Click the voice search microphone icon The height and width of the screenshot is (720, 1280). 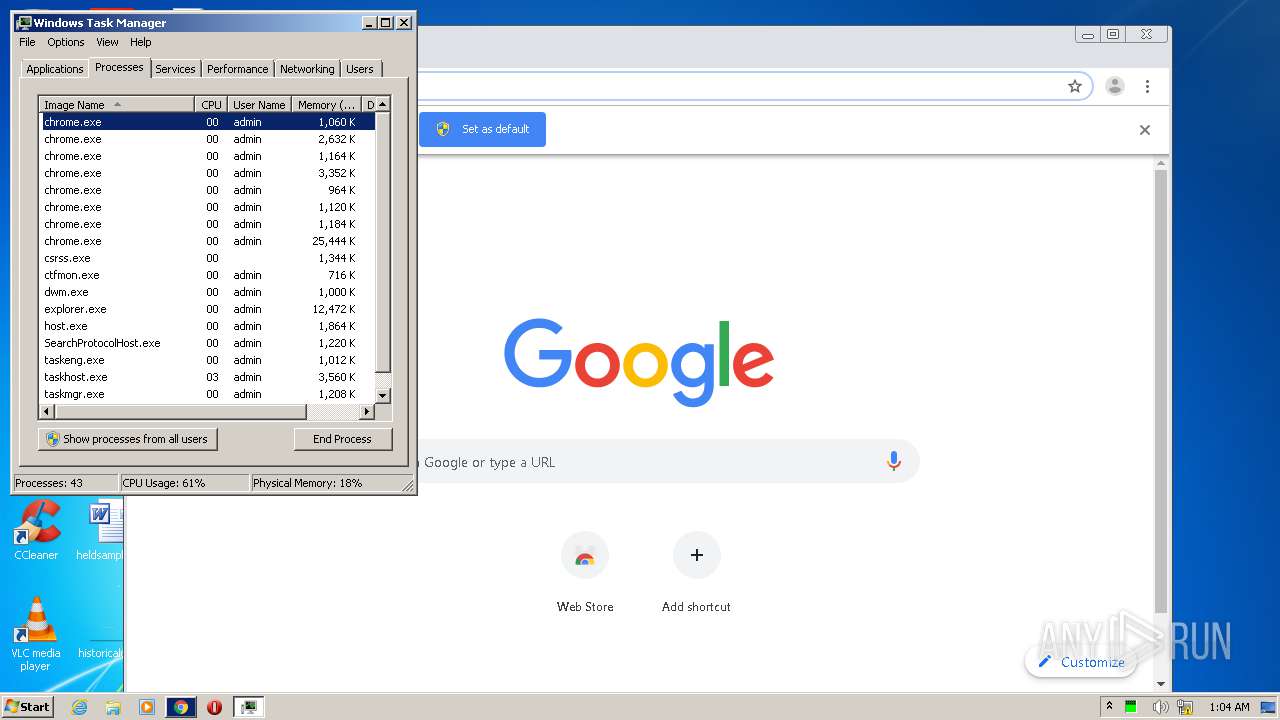894,461
